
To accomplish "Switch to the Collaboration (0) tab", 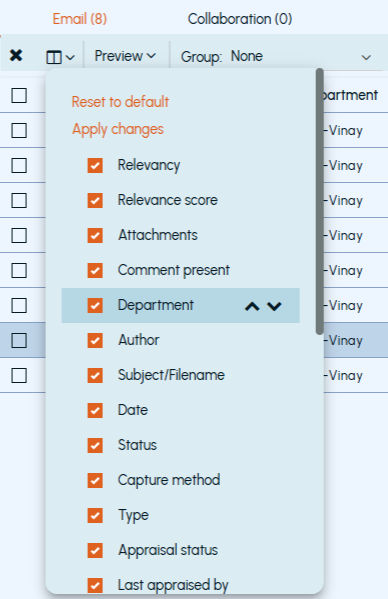I will coord(240,19).
